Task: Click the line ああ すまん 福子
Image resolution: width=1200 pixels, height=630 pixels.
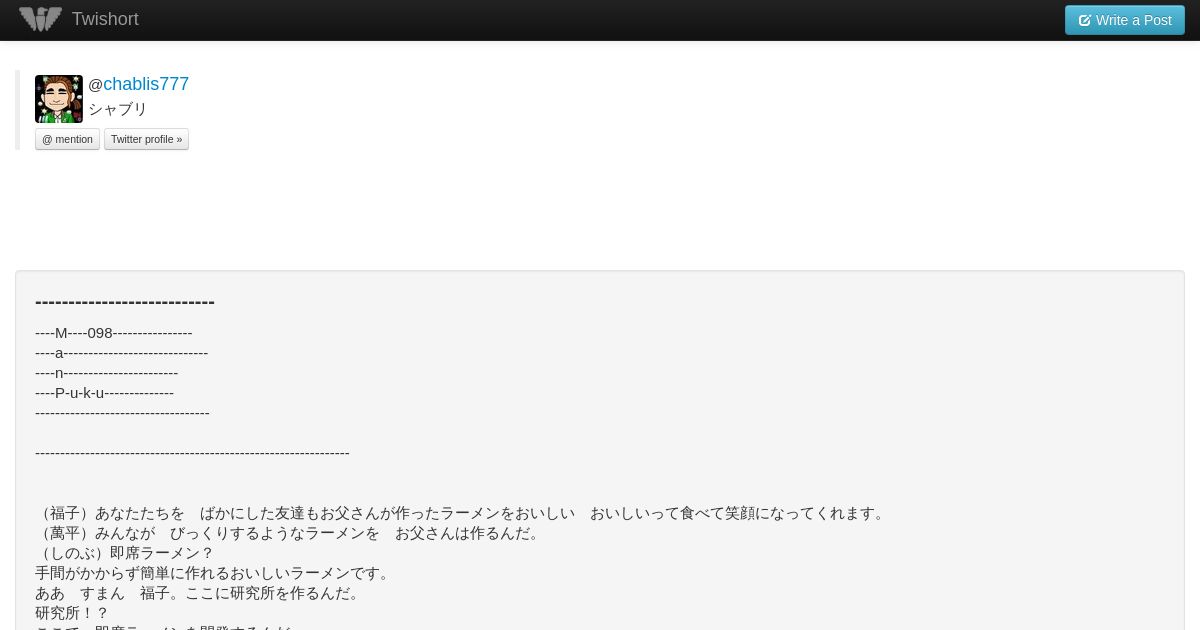Action: [200, 593]
